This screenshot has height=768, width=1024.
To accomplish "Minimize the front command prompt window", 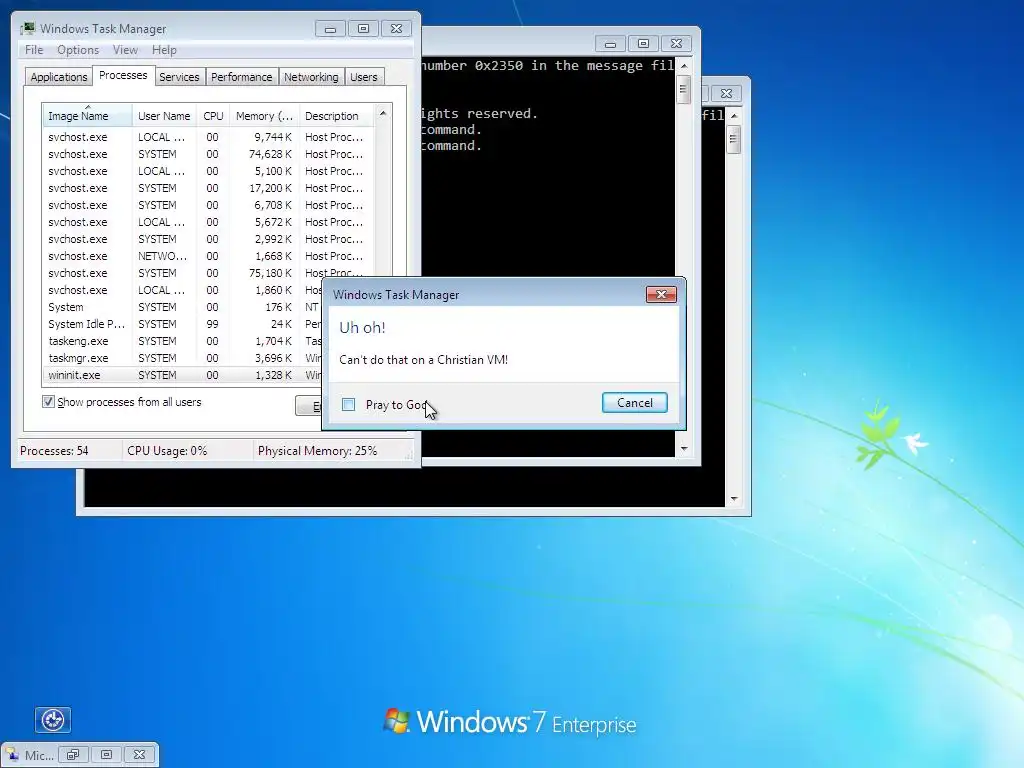I will (x=611, y=44).
